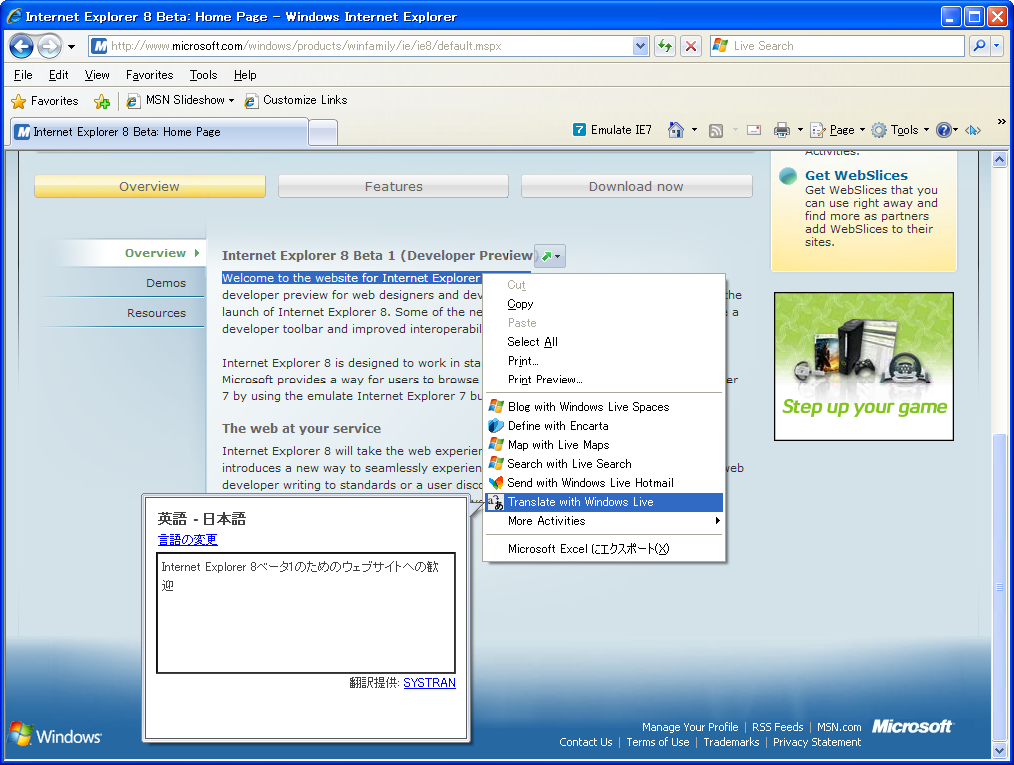This screenshot has width=1014, height=765.
Task: Click the Download now button
Action: point(636,186)
